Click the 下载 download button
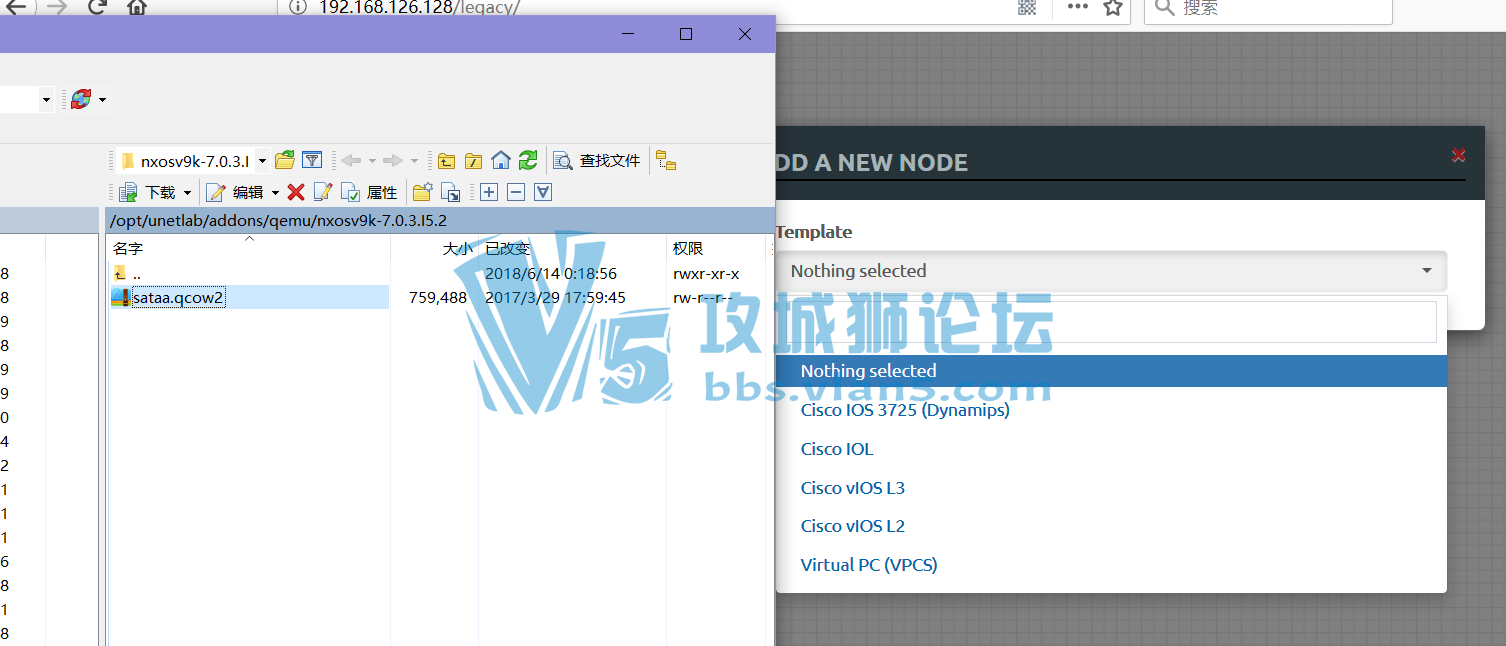Image resolution: width=1506 pixels, height=646 pixels. pyautogui.click(x=147, y=192)
